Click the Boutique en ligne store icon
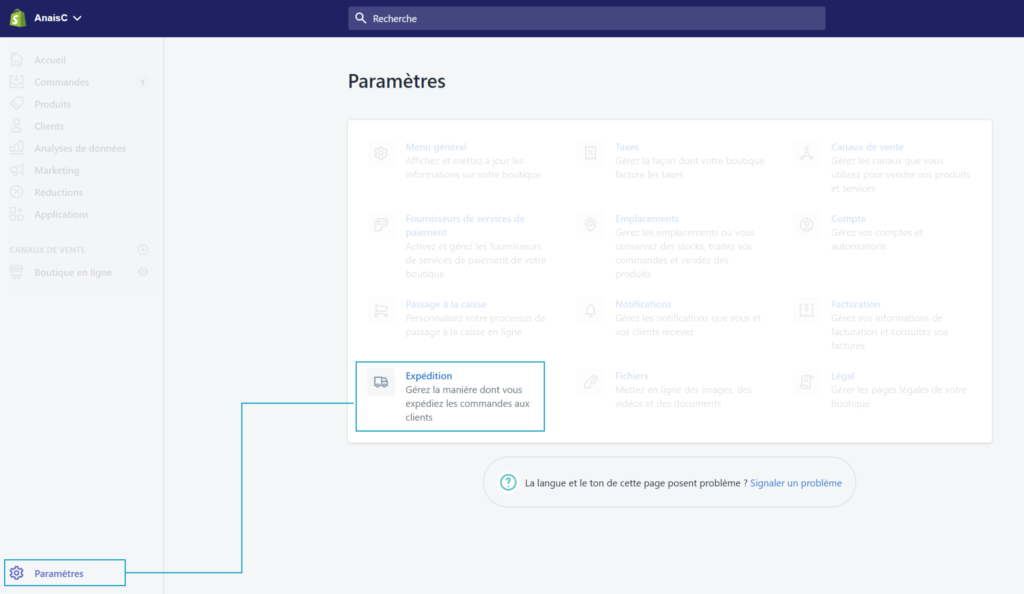This screenshot has height=594, width=1024. (17, 272)
